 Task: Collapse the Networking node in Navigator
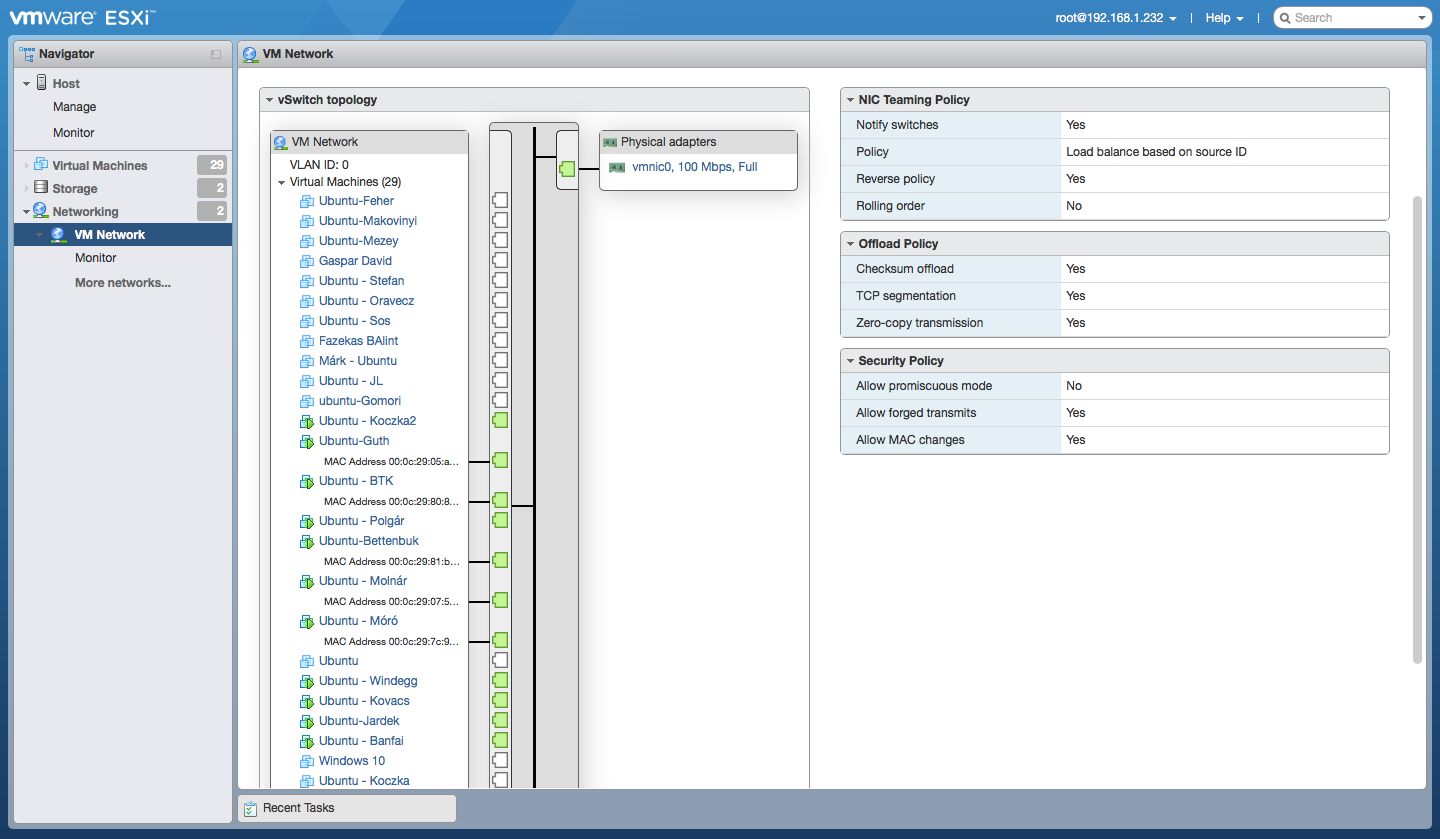click(27, 212)
